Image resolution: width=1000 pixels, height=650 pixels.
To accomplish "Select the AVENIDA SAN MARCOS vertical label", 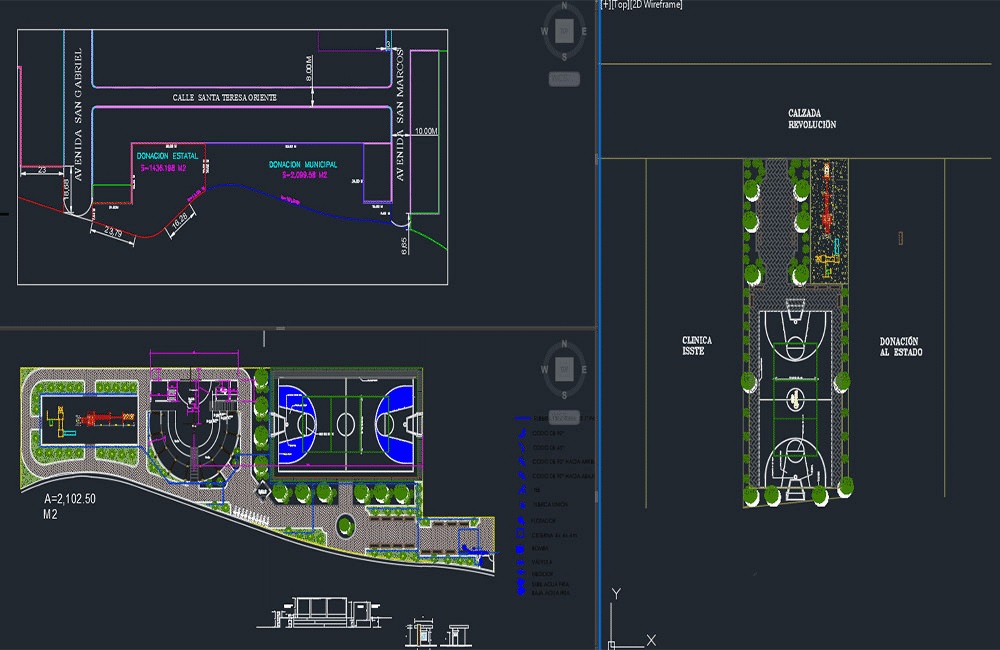I will (x=400, y=115).
